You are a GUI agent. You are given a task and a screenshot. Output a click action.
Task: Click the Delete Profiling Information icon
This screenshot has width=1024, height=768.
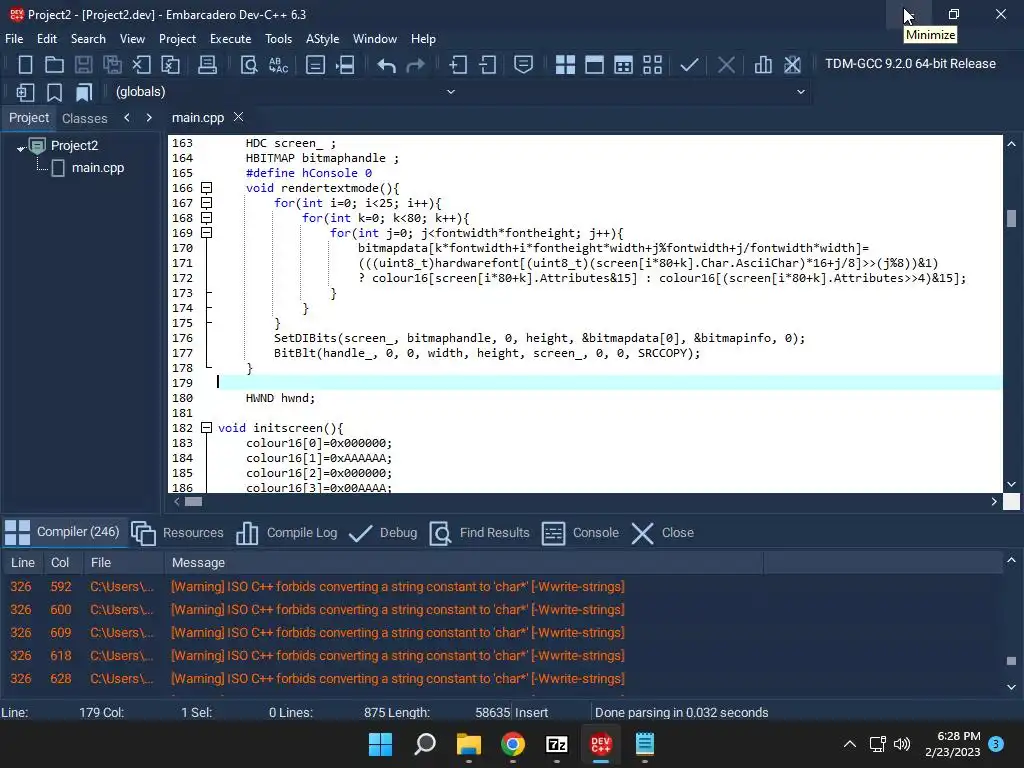point(792,65)
